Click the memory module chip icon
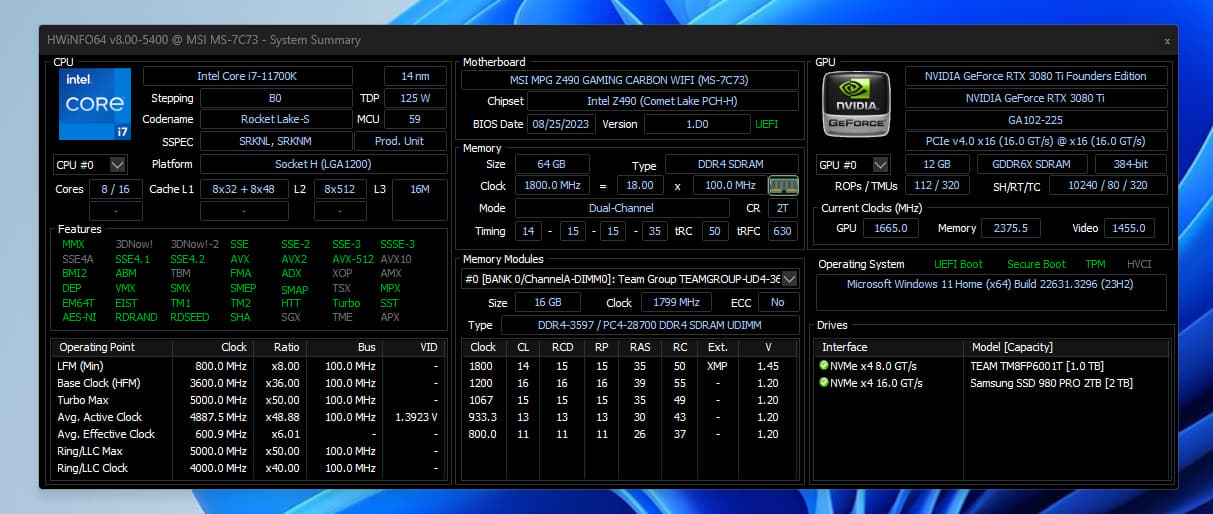Screen dimensions: 1213x514 tap(782, 185)
